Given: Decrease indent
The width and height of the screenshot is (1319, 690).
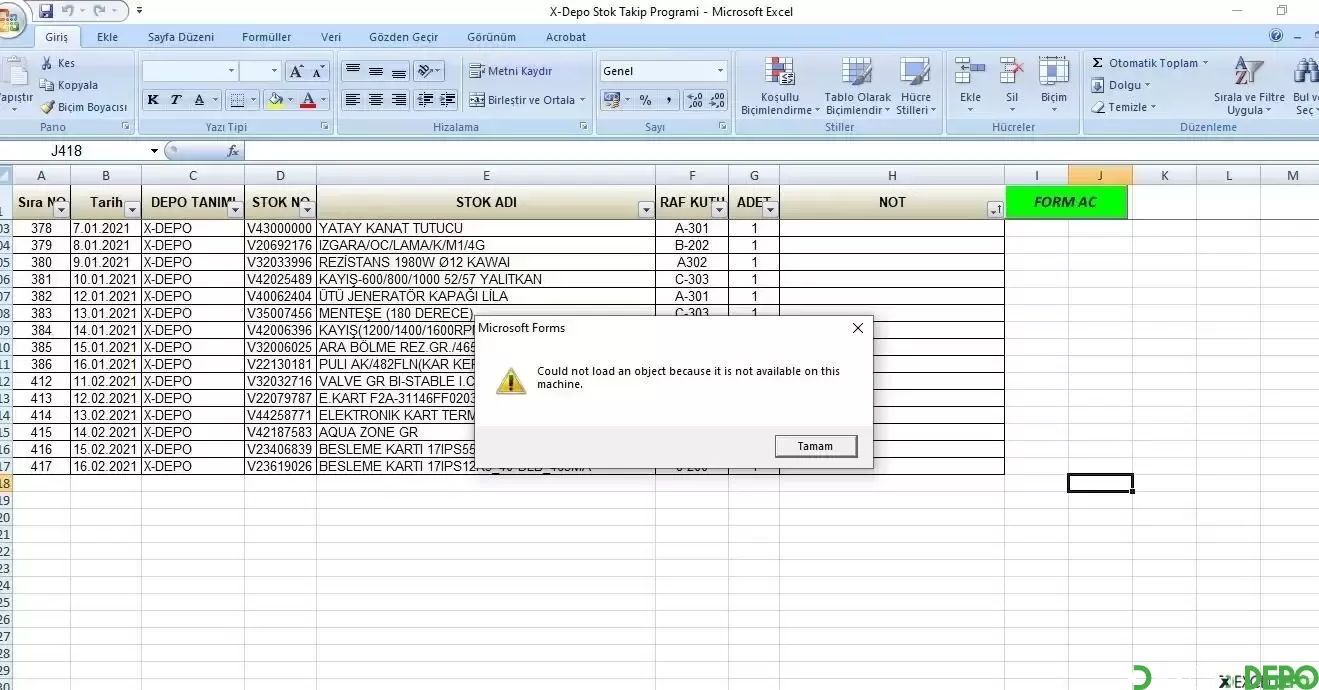Looking at the screenshot, I should 424,100.
